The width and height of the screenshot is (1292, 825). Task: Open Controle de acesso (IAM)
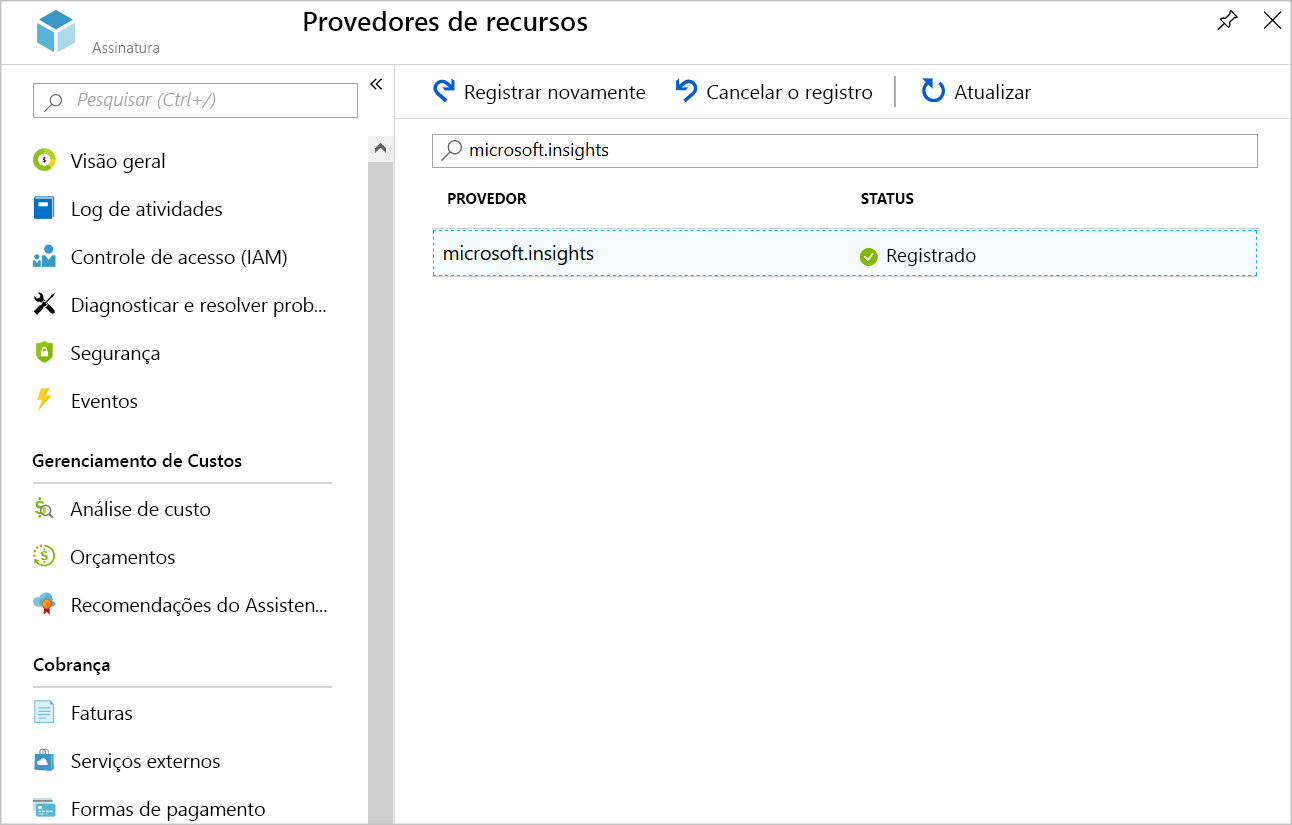click(x=179, y=257)
